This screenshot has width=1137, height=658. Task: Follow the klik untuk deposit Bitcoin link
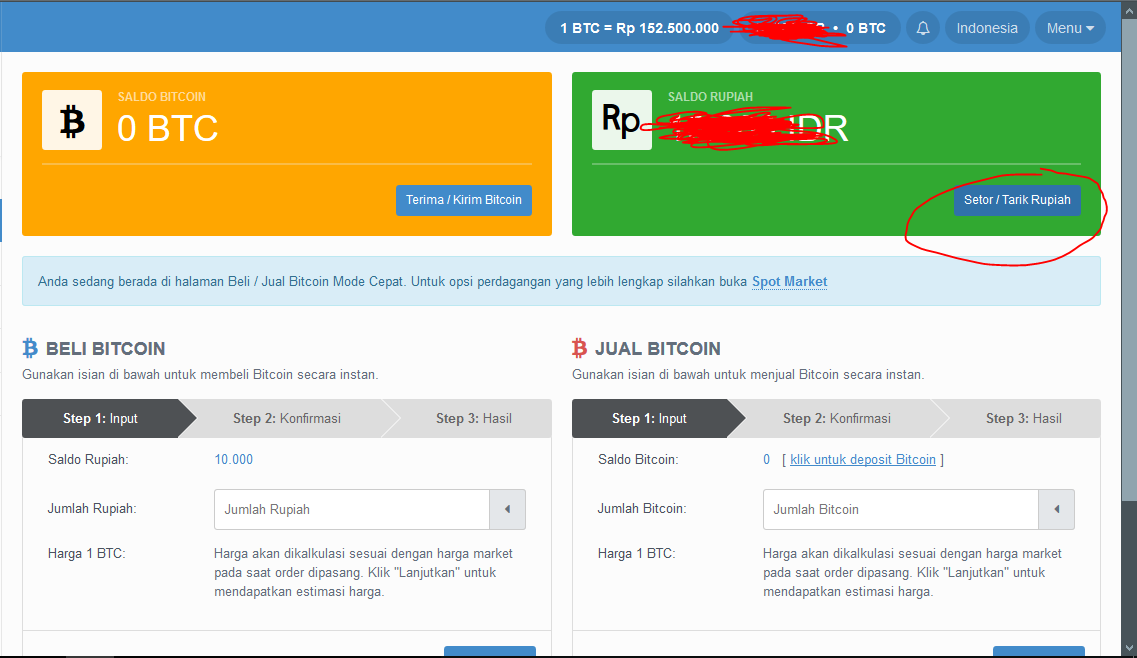[x=862, y=459]
